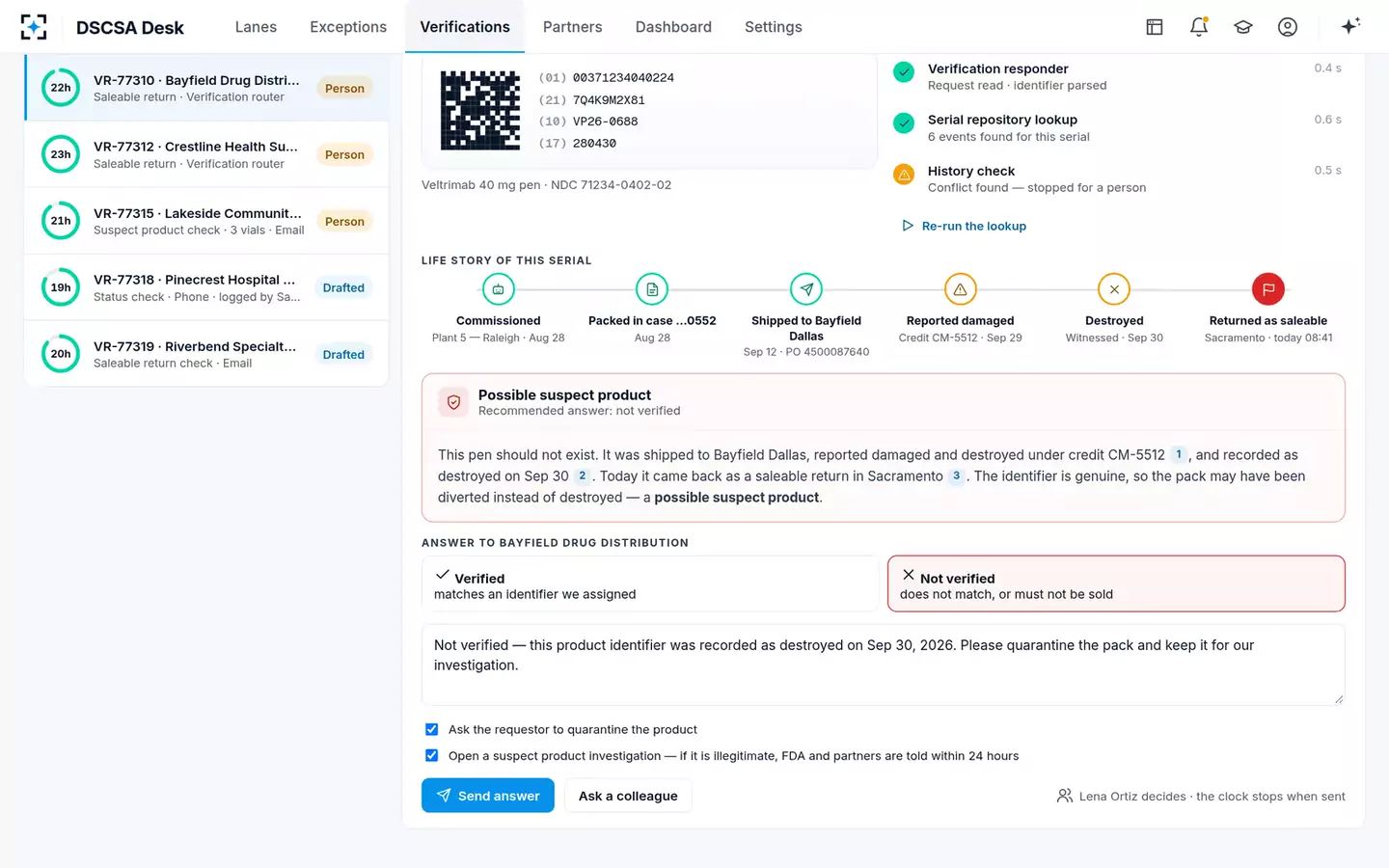
Task: Switch to the Exceptions tab
Action: 348,27
